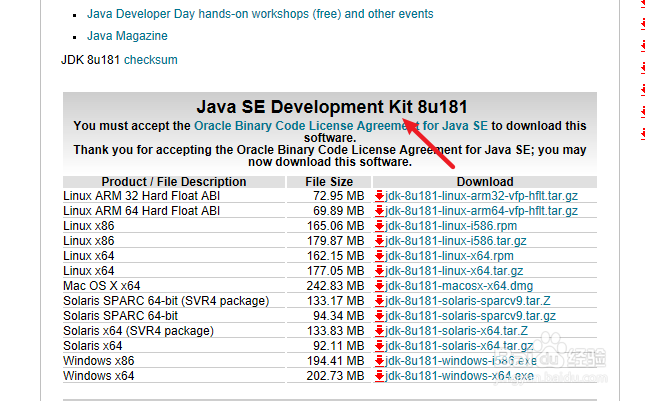Download jdk-8u181-macosx-x64.dmg file link
The image size is (645, 401).
pos(459,286)
